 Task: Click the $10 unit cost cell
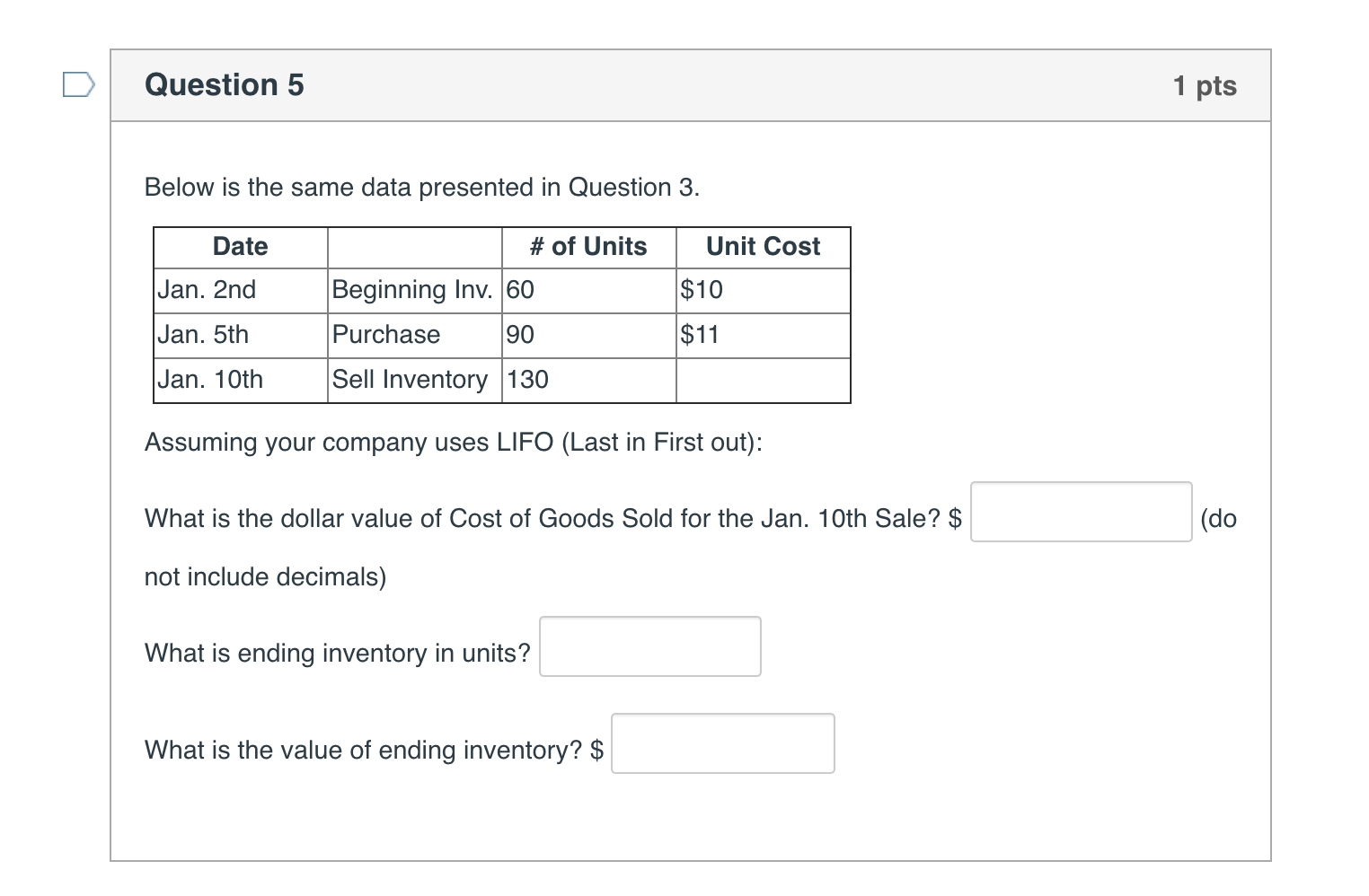[x=702, y=290]
